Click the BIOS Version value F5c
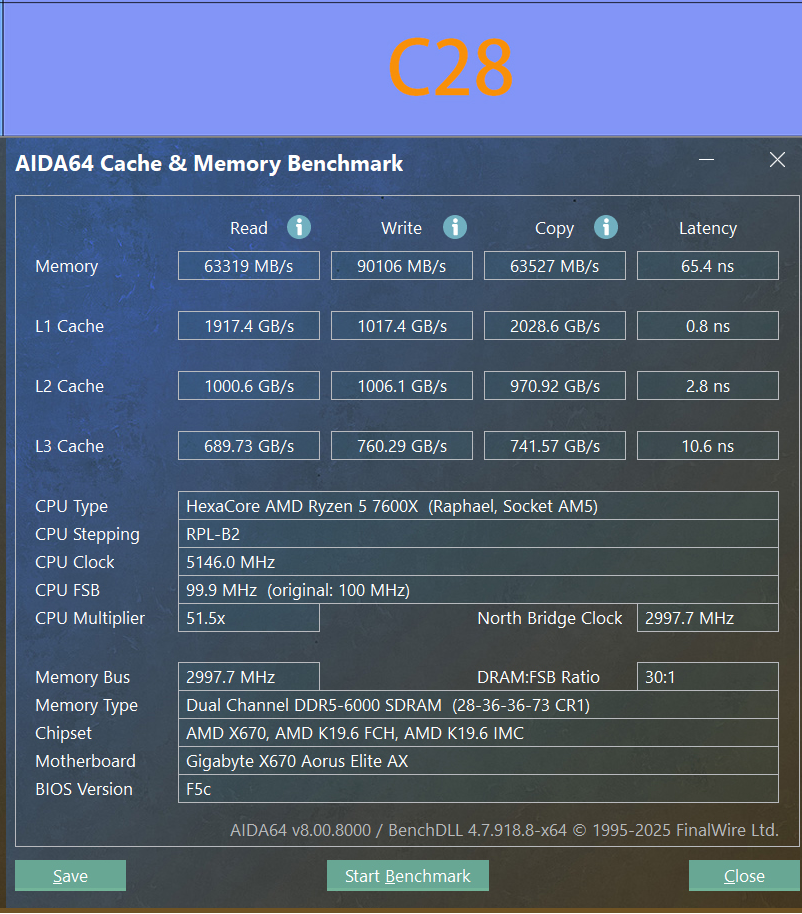 pos(479,789)
